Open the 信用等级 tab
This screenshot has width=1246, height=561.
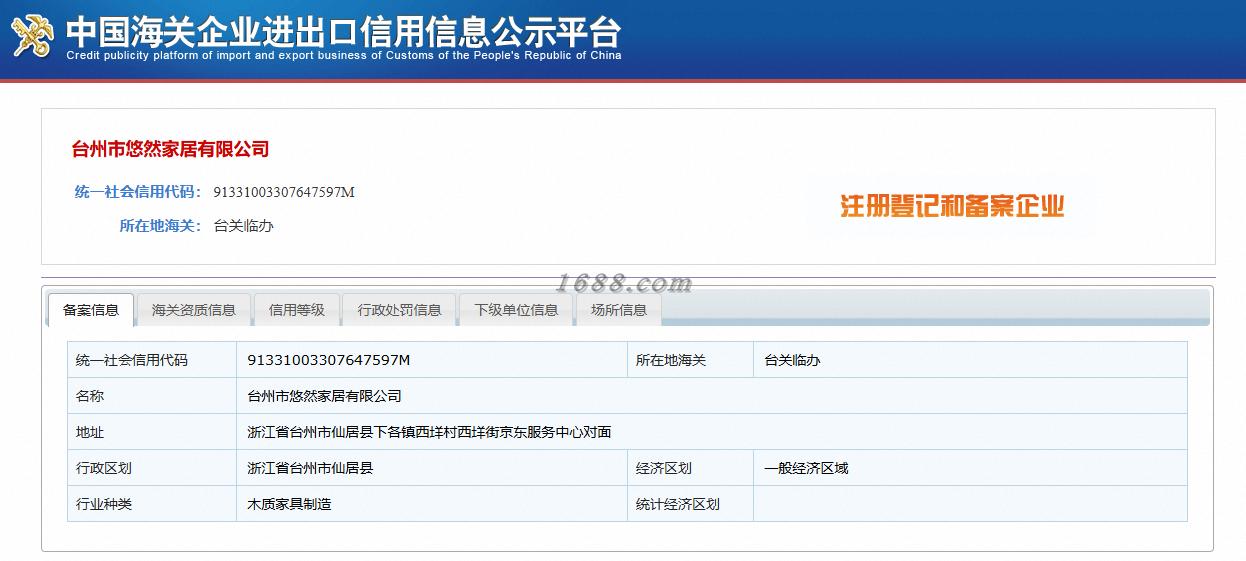tap(297, 310)
